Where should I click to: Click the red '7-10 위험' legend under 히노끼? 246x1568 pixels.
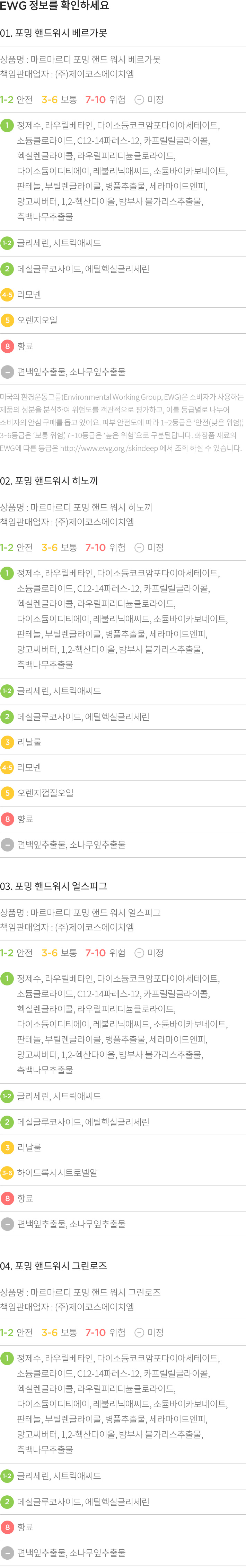click(x=105, y=548)
